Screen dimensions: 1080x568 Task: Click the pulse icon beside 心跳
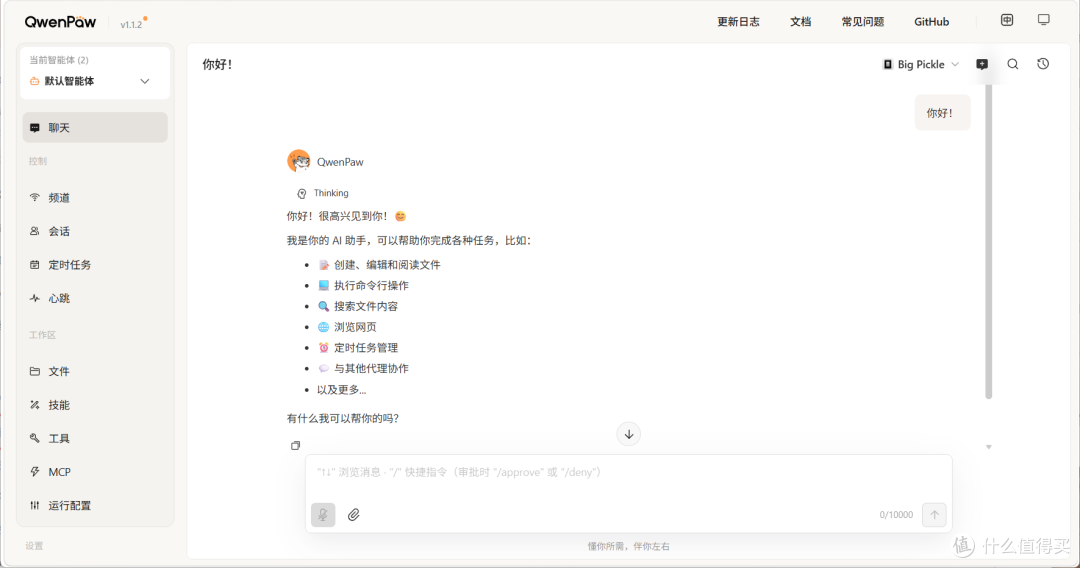pyautogui.click(x=34, y=298)
